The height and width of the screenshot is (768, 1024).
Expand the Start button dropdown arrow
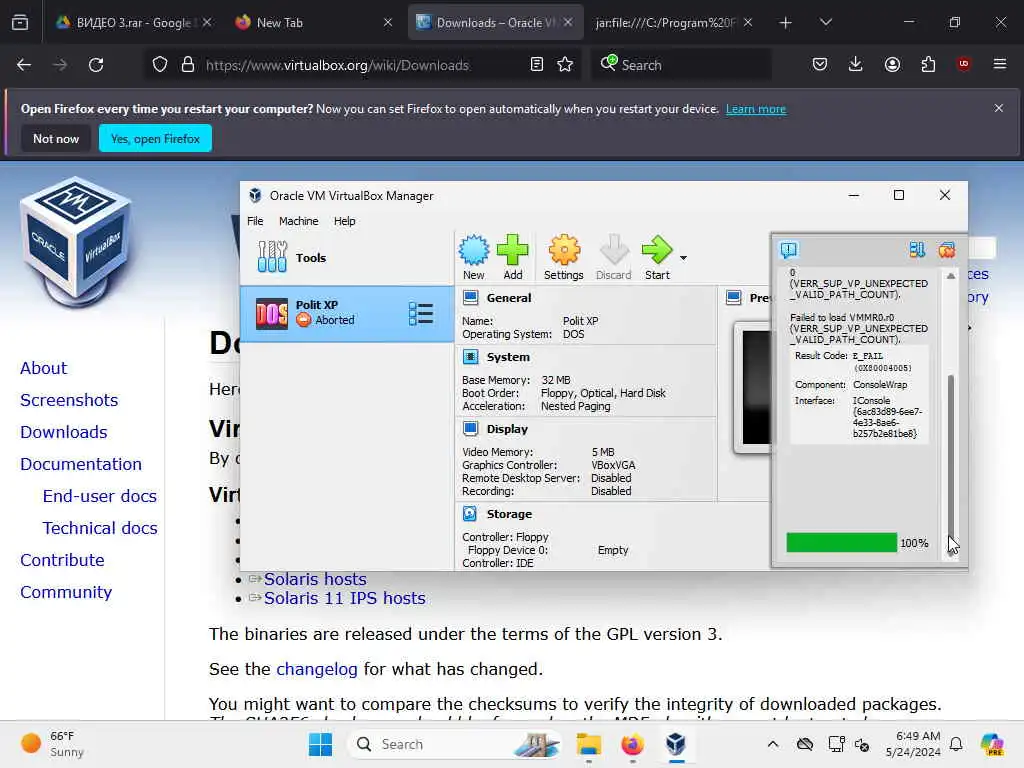pos(683,258)
